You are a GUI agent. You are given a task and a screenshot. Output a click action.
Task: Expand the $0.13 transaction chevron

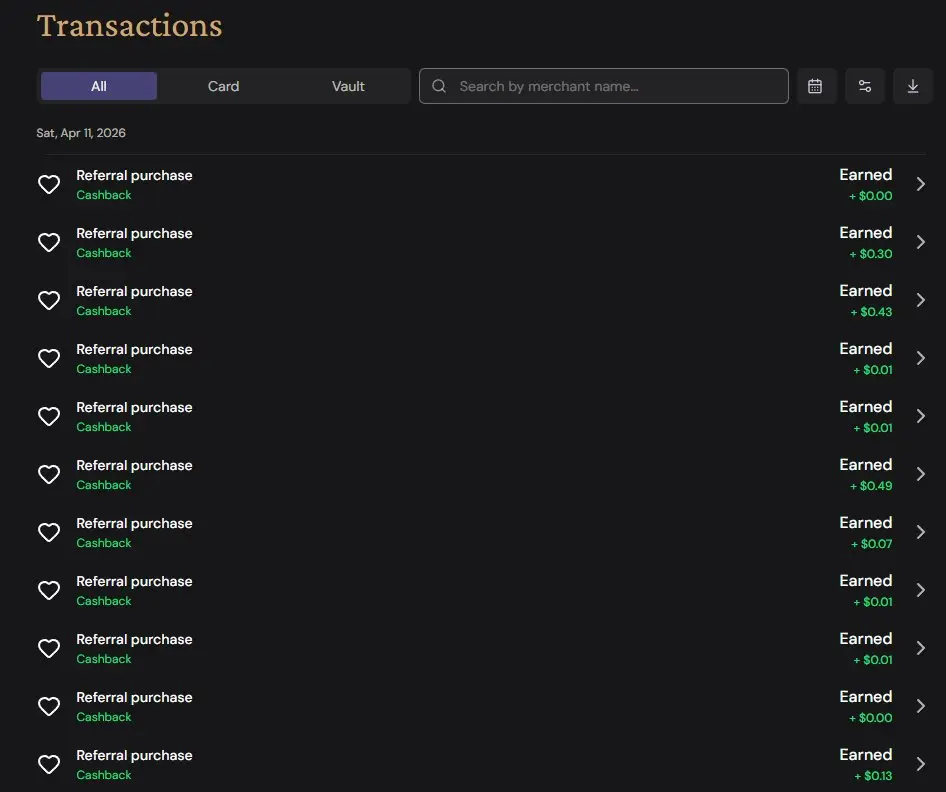(921, 764)
